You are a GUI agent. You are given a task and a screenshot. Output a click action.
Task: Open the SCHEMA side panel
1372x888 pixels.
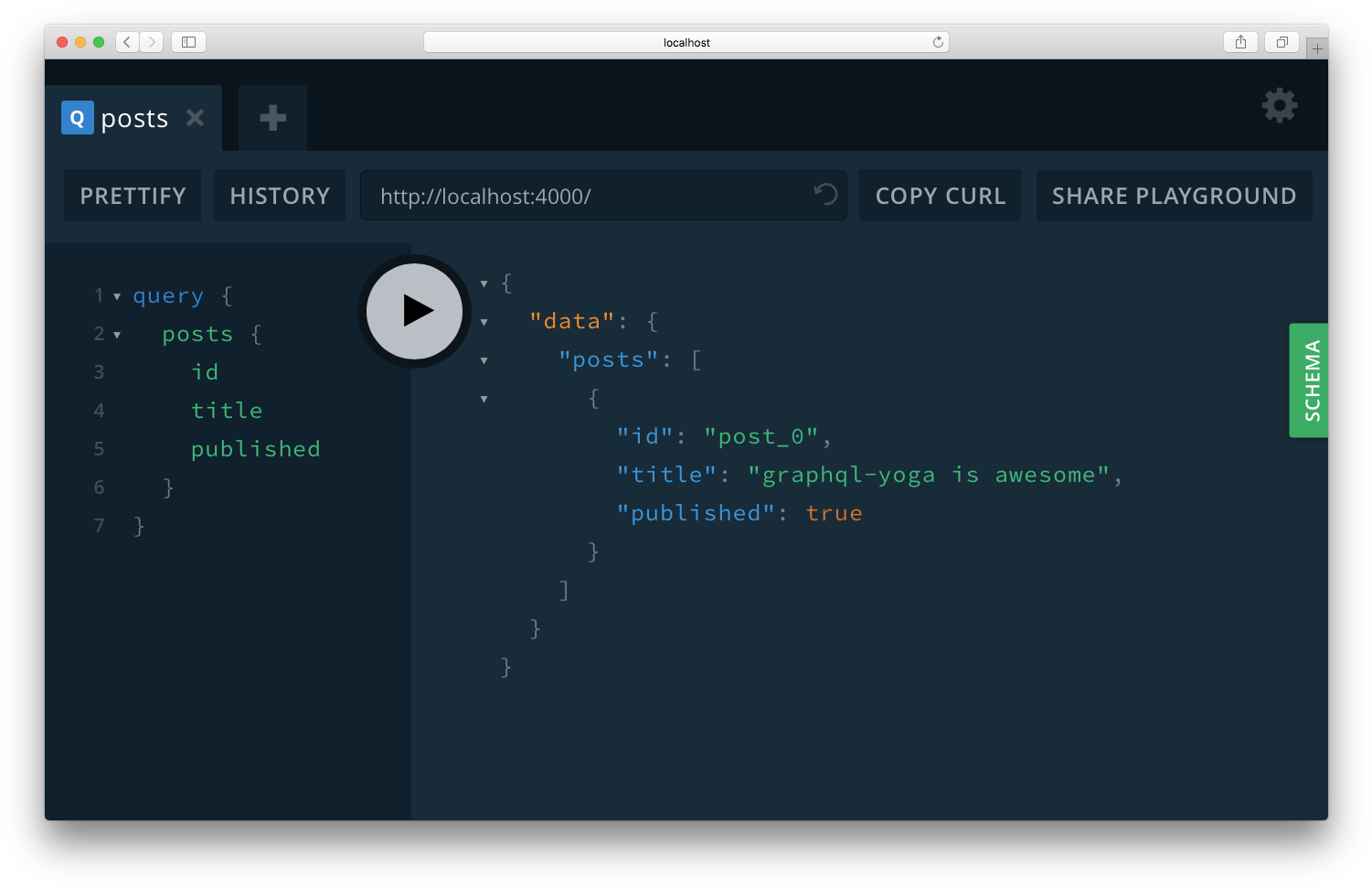pyautogui.click(x=1309, y=380)
